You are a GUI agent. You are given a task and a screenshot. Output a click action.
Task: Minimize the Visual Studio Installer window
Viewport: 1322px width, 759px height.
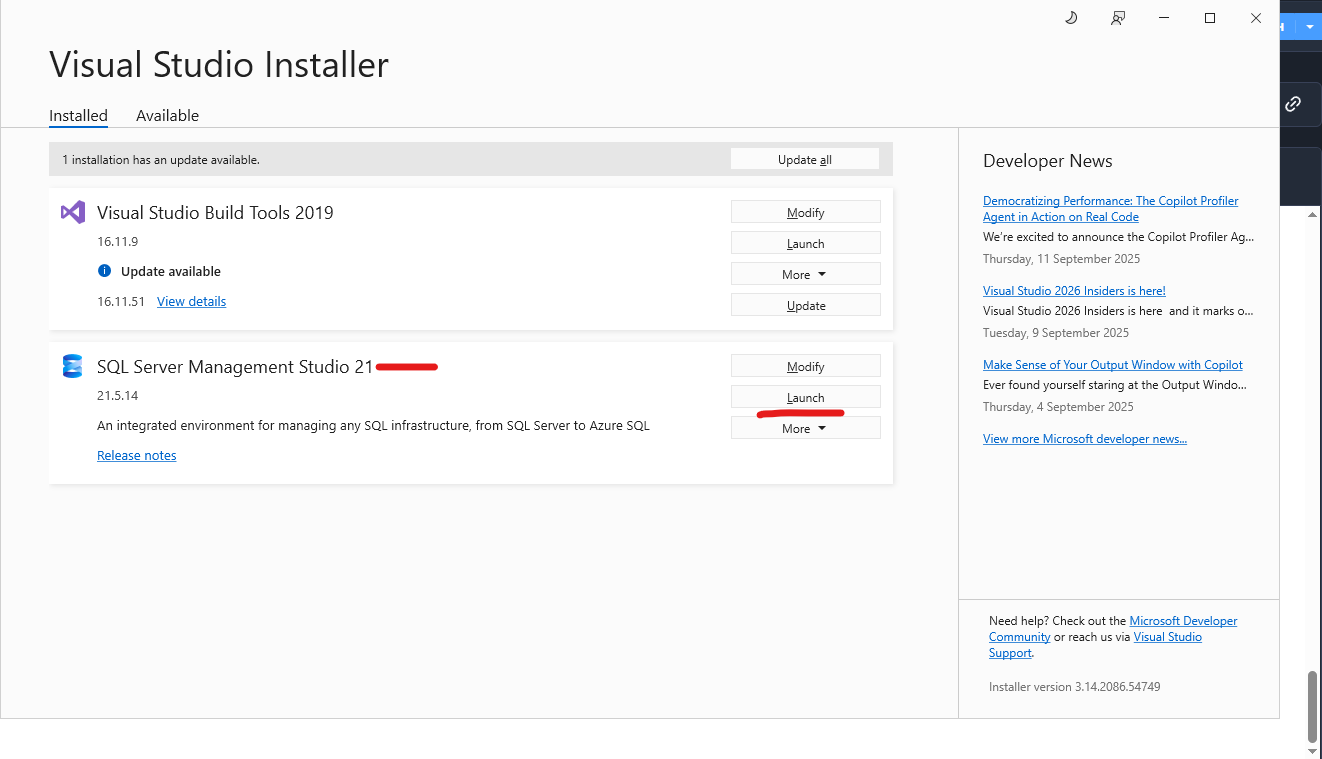pyautogui.click(x=1164, y=18)
